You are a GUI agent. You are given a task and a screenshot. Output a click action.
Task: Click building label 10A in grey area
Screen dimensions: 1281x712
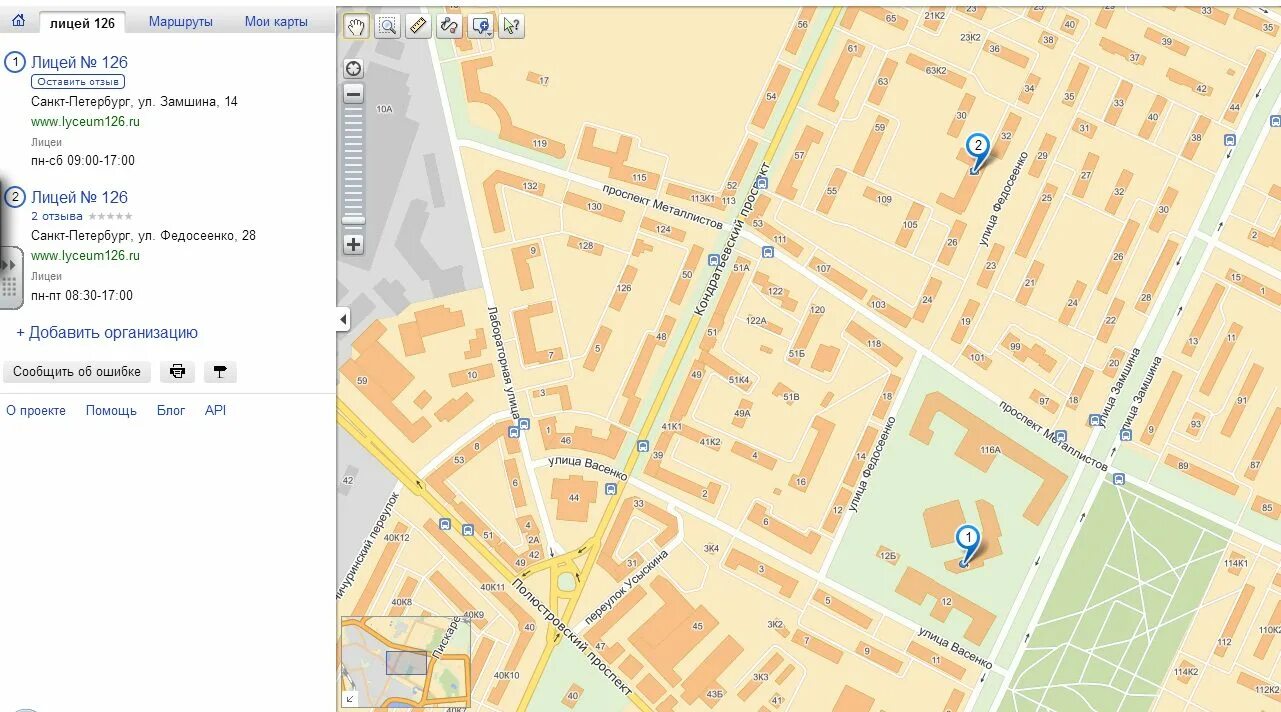(384, 109)
